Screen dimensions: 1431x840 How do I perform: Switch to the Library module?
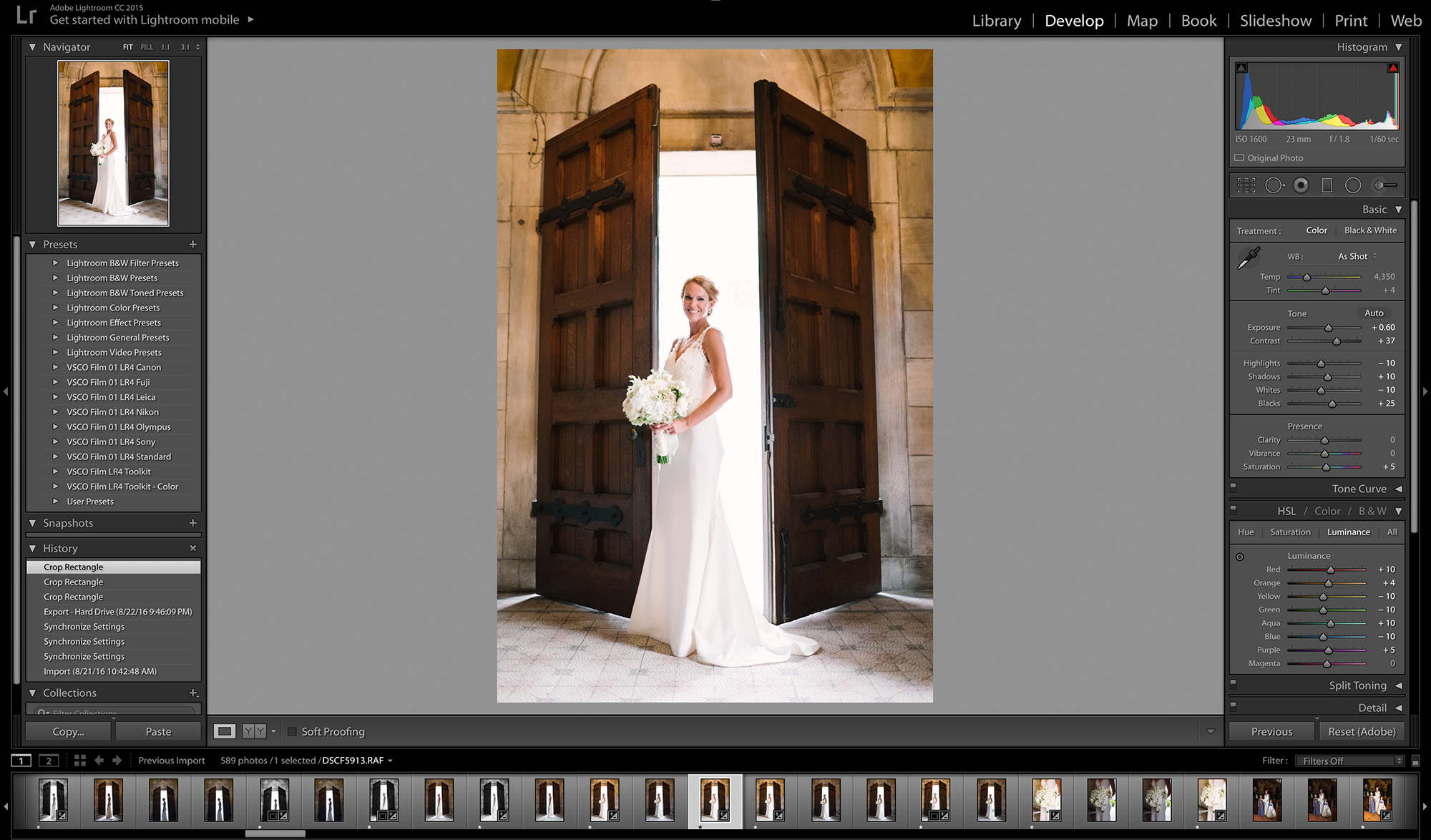pyautogui.click(x=997, y=21)
